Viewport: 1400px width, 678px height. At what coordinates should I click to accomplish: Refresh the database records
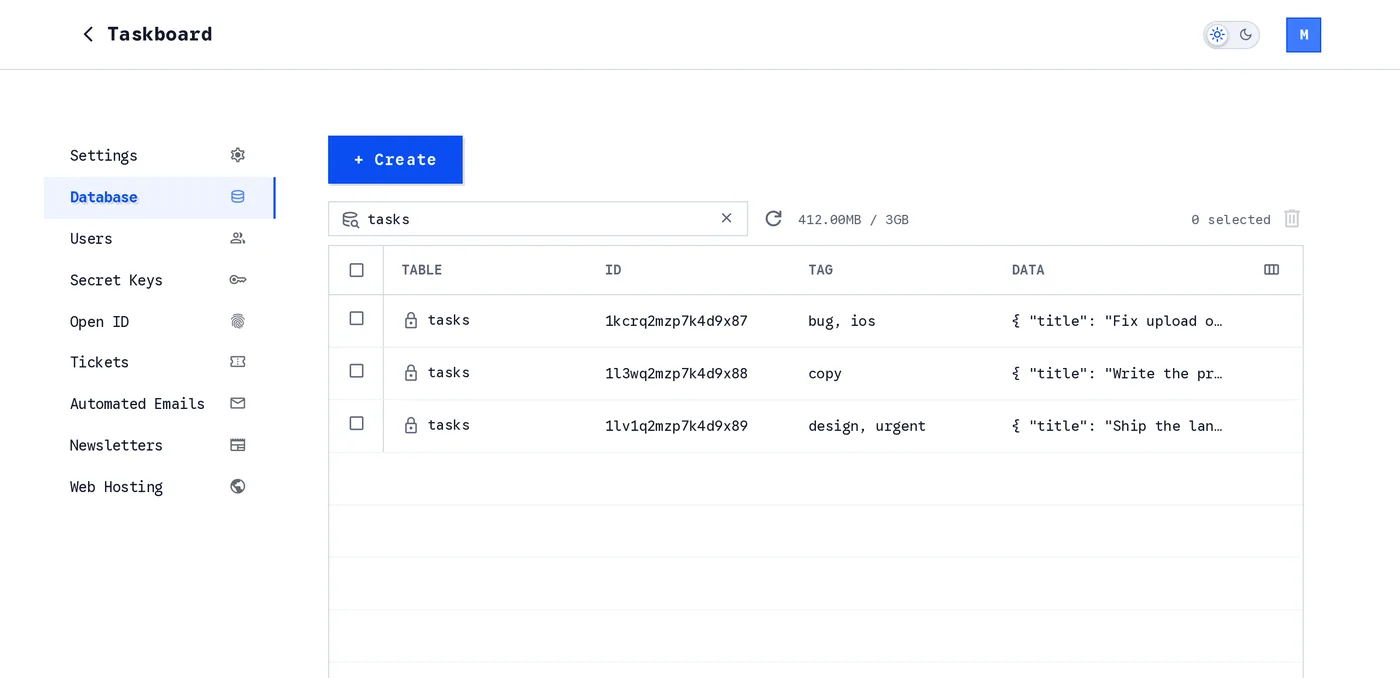pos(773,218)
